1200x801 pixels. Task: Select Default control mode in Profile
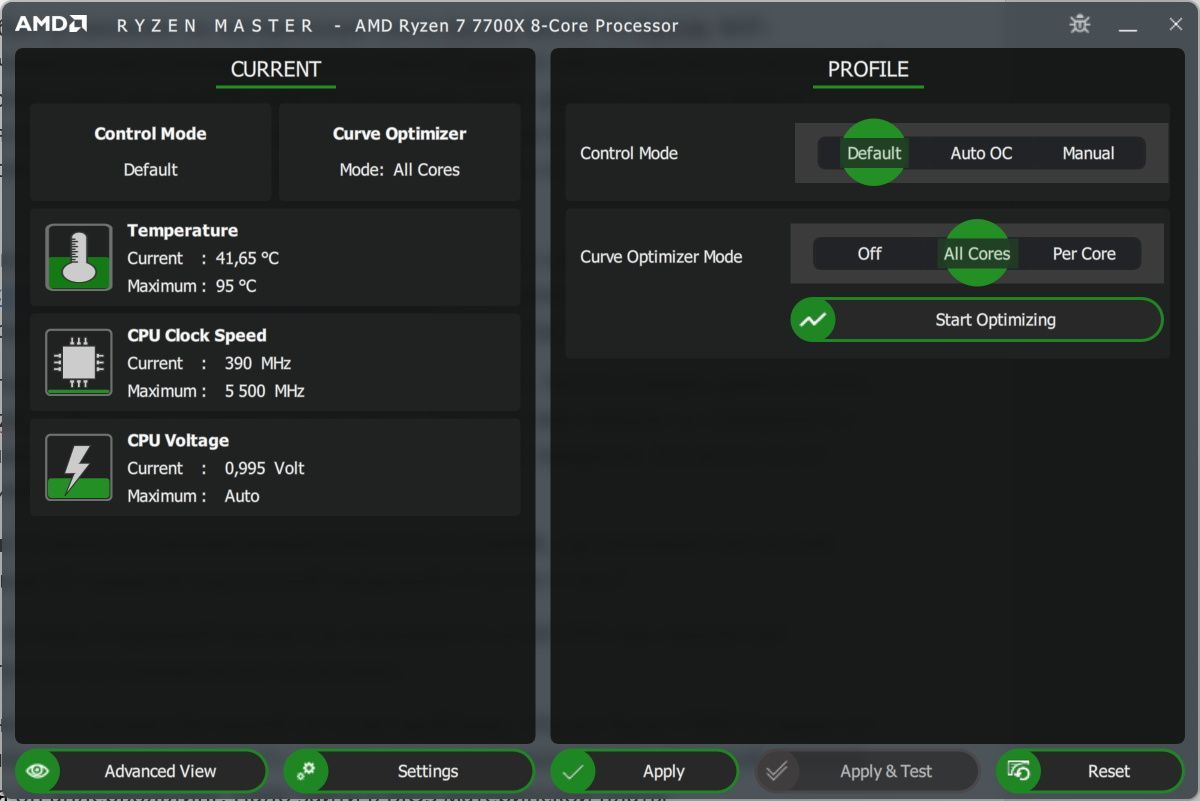click(x=874, y=153)
